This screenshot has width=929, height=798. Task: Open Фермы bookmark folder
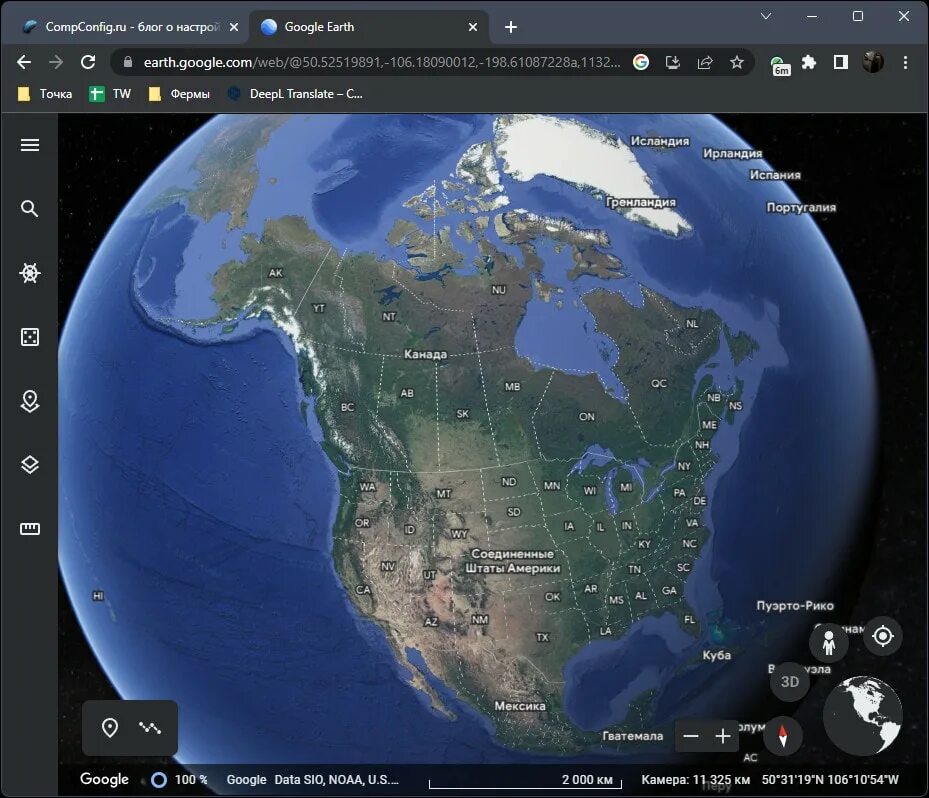pyautogui.click(x=179, y=94)
